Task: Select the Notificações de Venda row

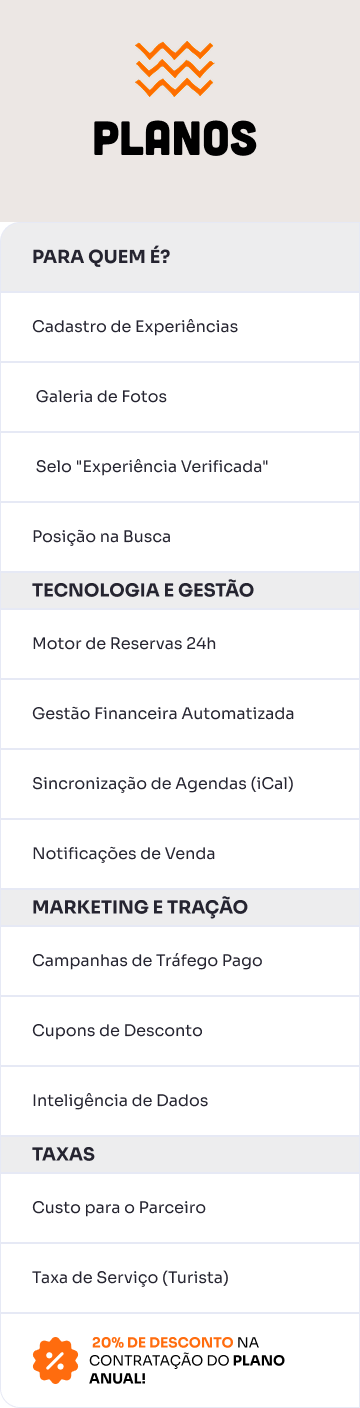Action: [180, 854]
